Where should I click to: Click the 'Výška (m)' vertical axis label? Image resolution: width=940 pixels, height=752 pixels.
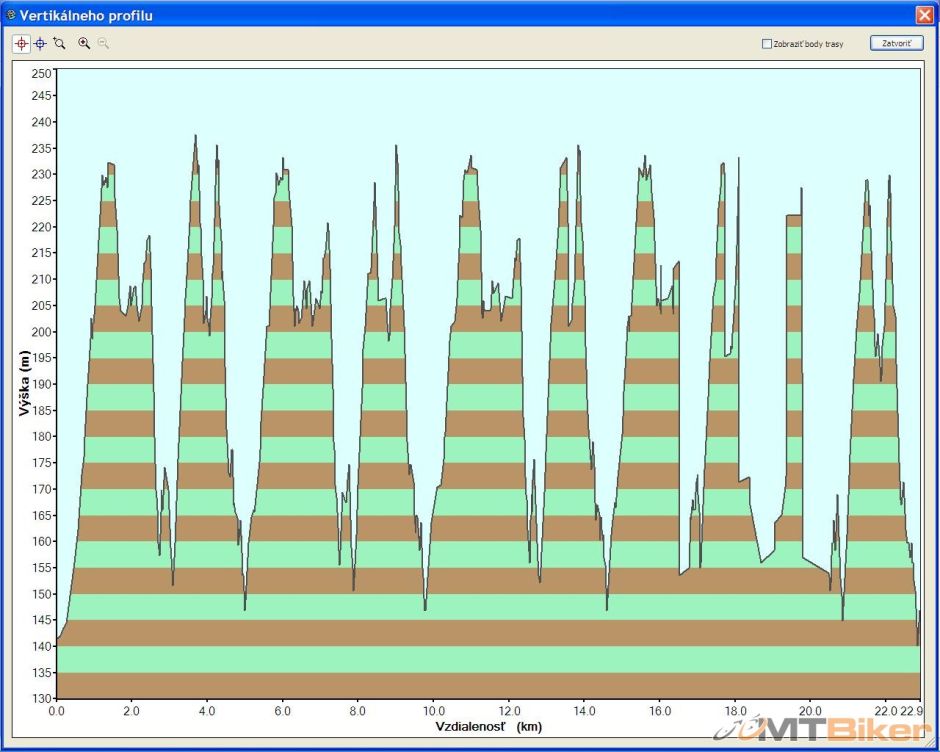(x=25, y=384)
